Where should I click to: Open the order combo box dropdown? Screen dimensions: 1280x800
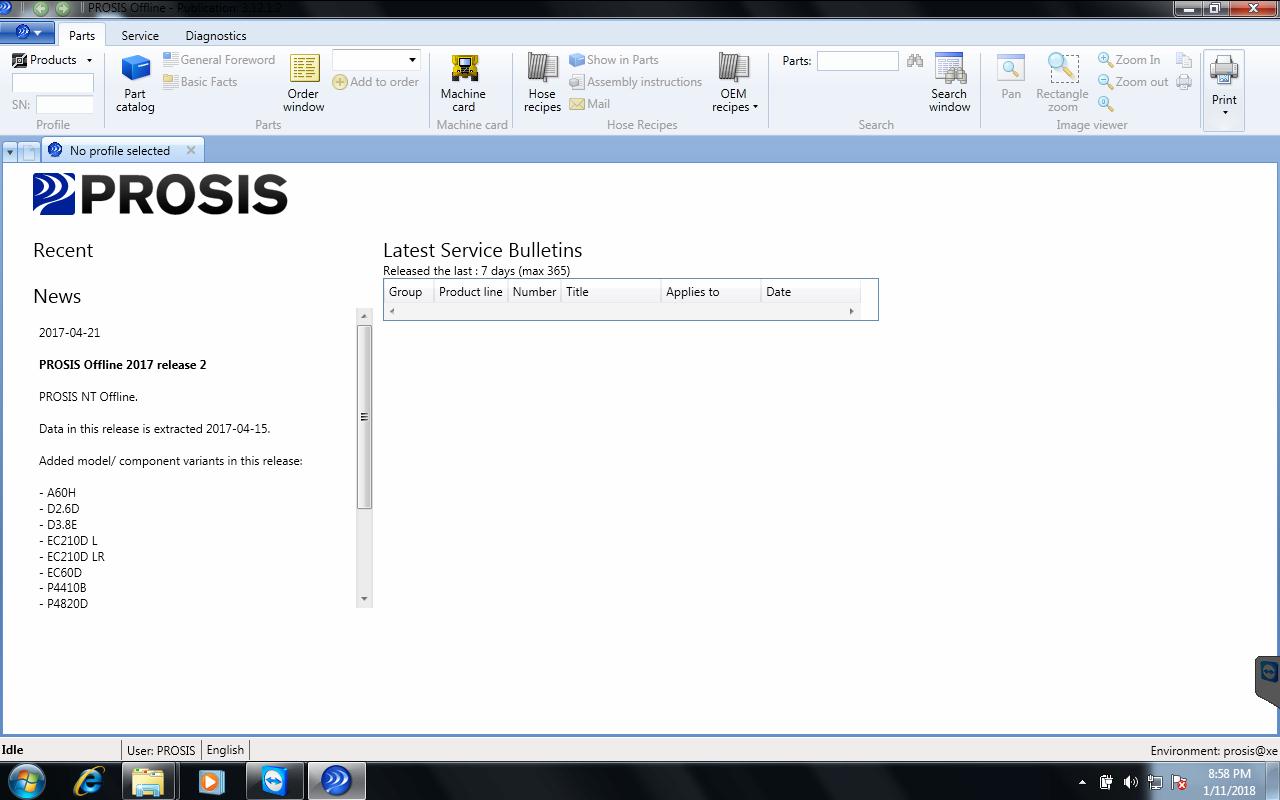[x=412, y=60]
